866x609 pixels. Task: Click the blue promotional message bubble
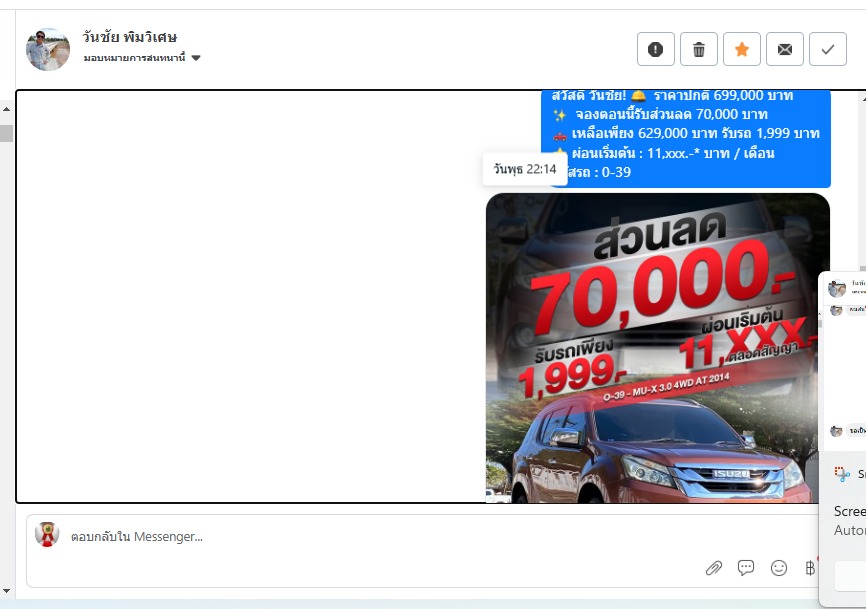tap(685, 139)
